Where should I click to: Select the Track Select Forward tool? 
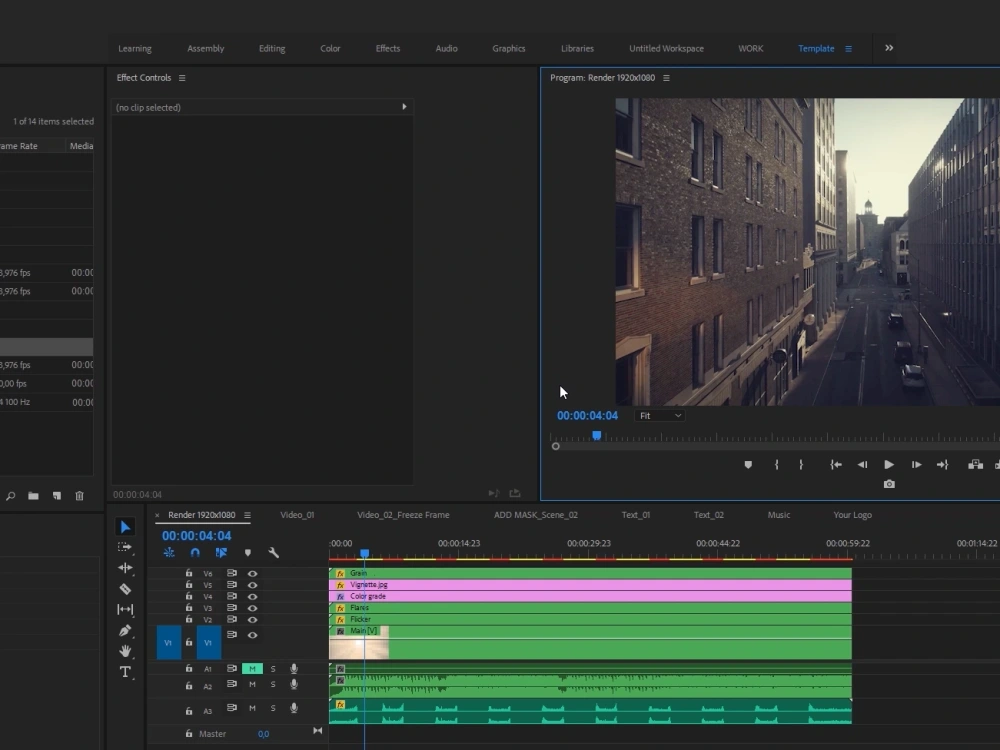tap(125, 547)
